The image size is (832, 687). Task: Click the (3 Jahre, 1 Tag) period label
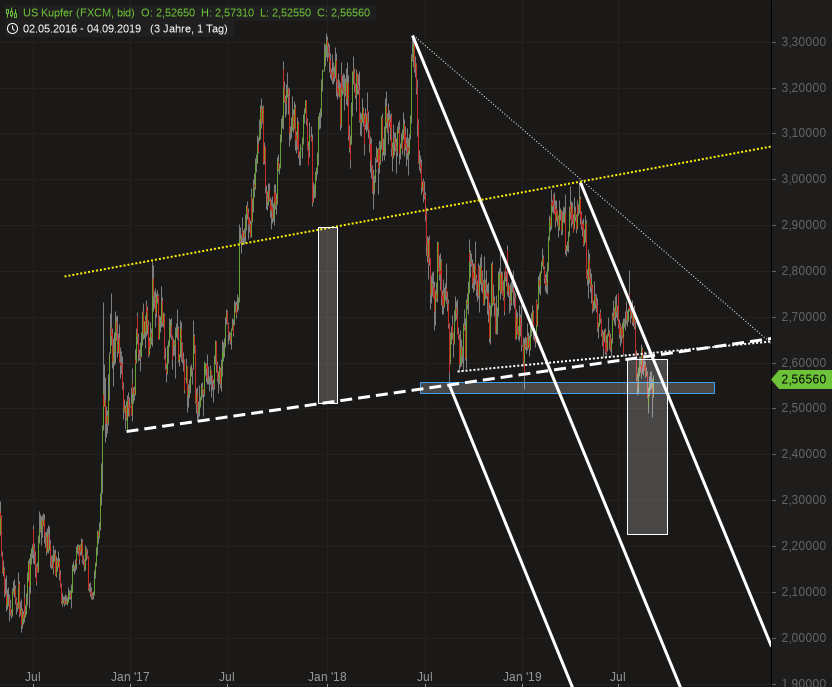pos(188,29)
